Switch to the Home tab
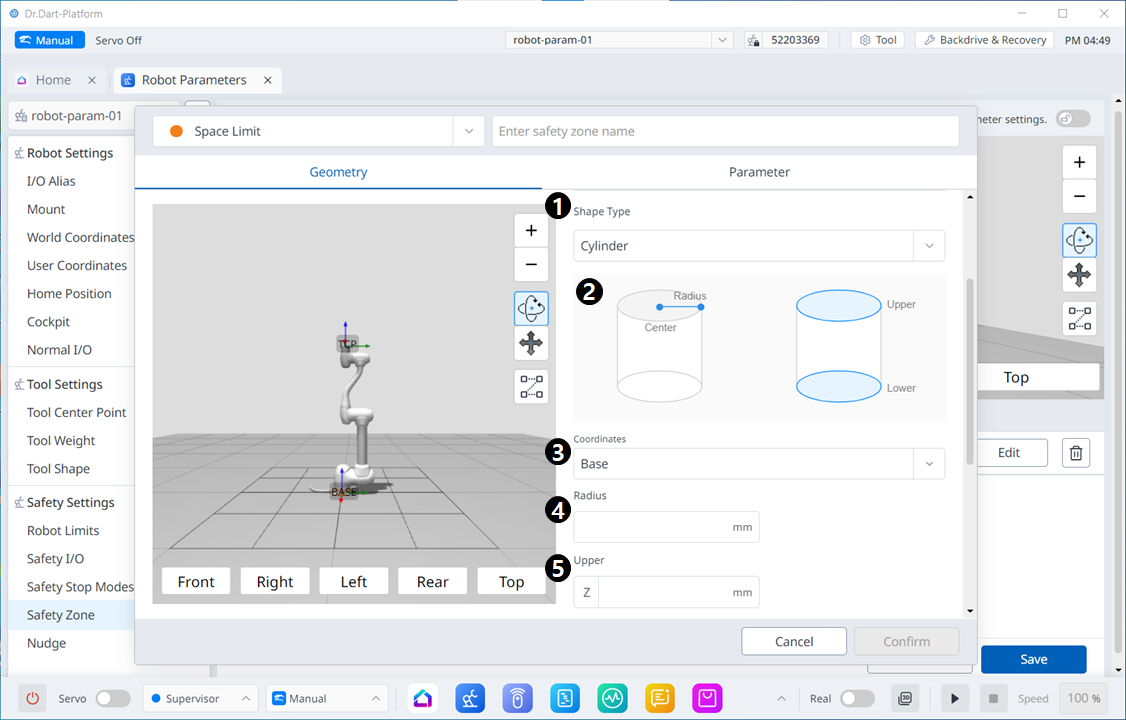This screenshot has height=720, width=1126. pyautogui.click(x=53, y=80)
